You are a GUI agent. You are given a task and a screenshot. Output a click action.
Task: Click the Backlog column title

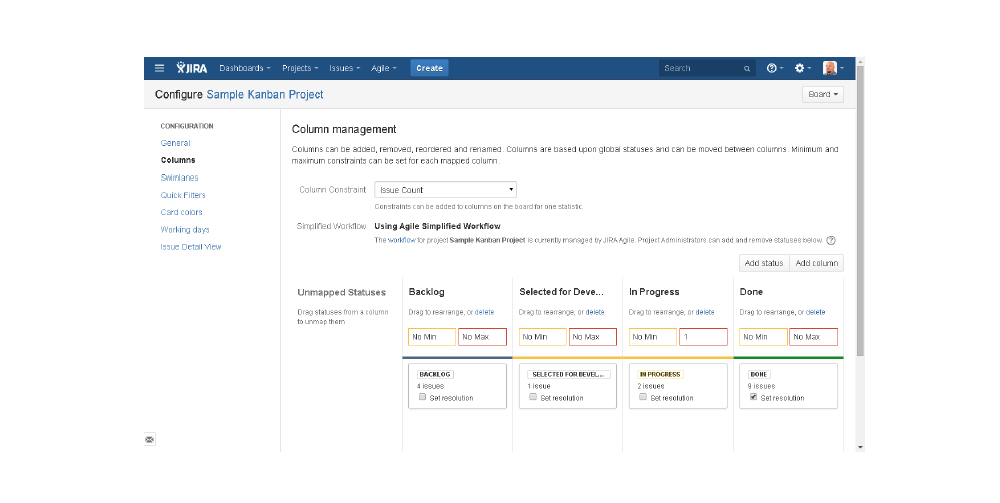[x=427, y=292]
